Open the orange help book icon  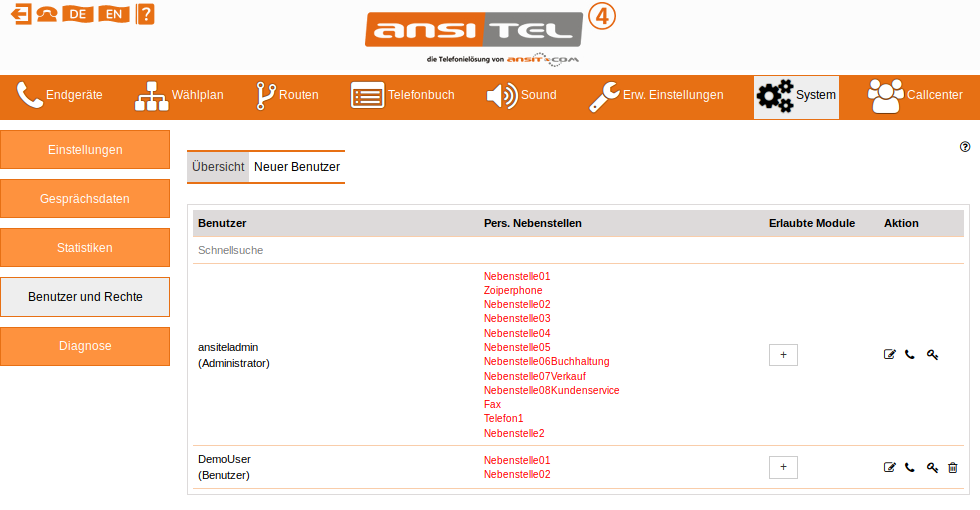click(x=145, y=14)
